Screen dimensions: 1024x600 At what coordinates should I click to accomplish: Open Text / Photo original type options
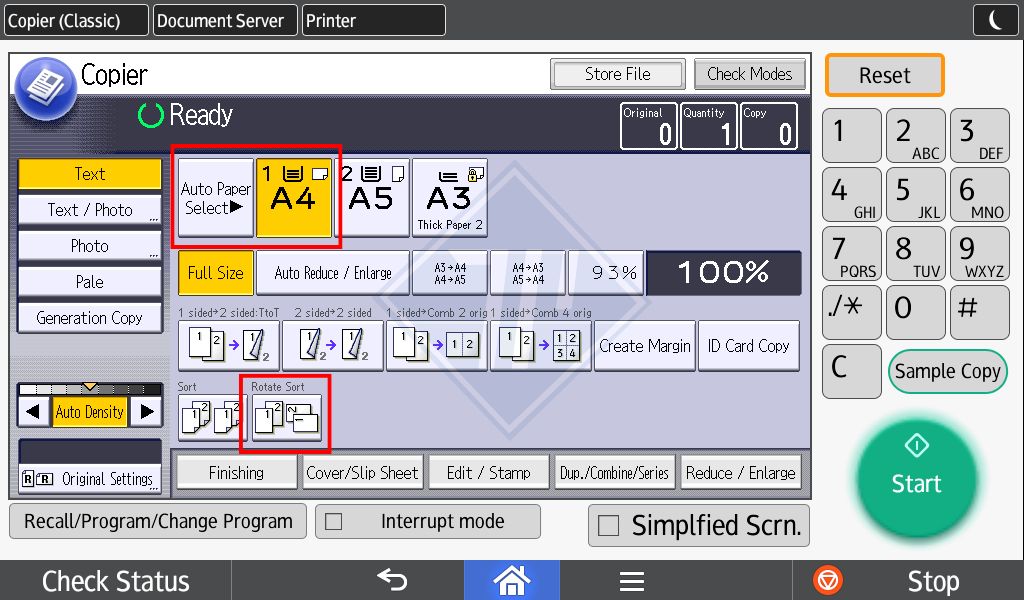89,210
